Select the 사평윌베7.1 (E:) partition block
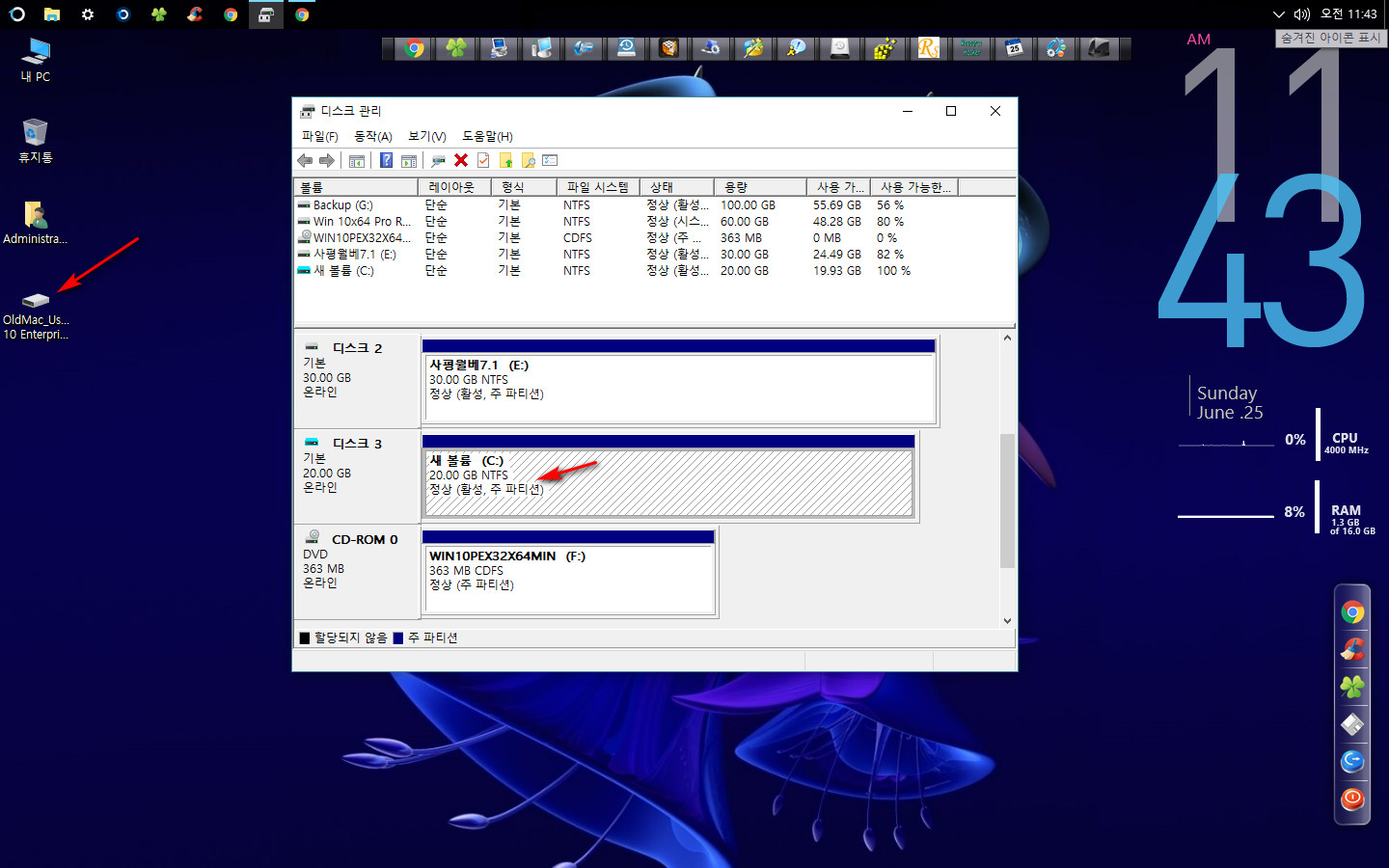The height and width of the screenshot is (868, 1389). [679, 381]
